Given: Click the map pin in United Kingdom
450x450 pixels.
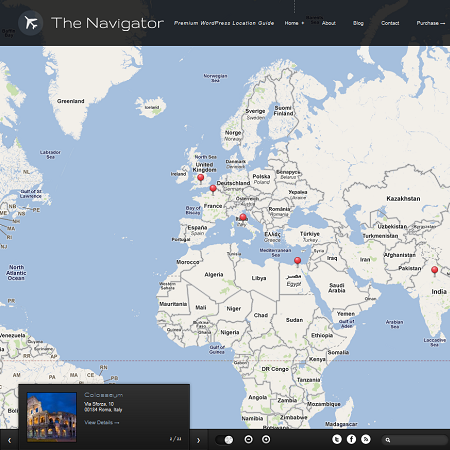Looking at the screenshot, I should coord(201,179).
